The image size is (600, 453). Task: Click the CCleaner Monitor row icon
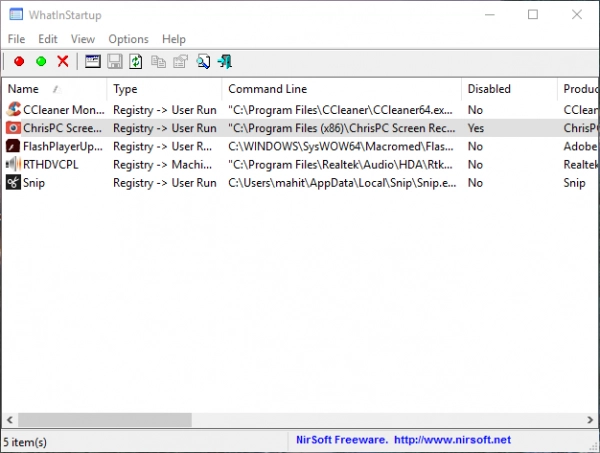pyautogui.click(x=13, y=109)
